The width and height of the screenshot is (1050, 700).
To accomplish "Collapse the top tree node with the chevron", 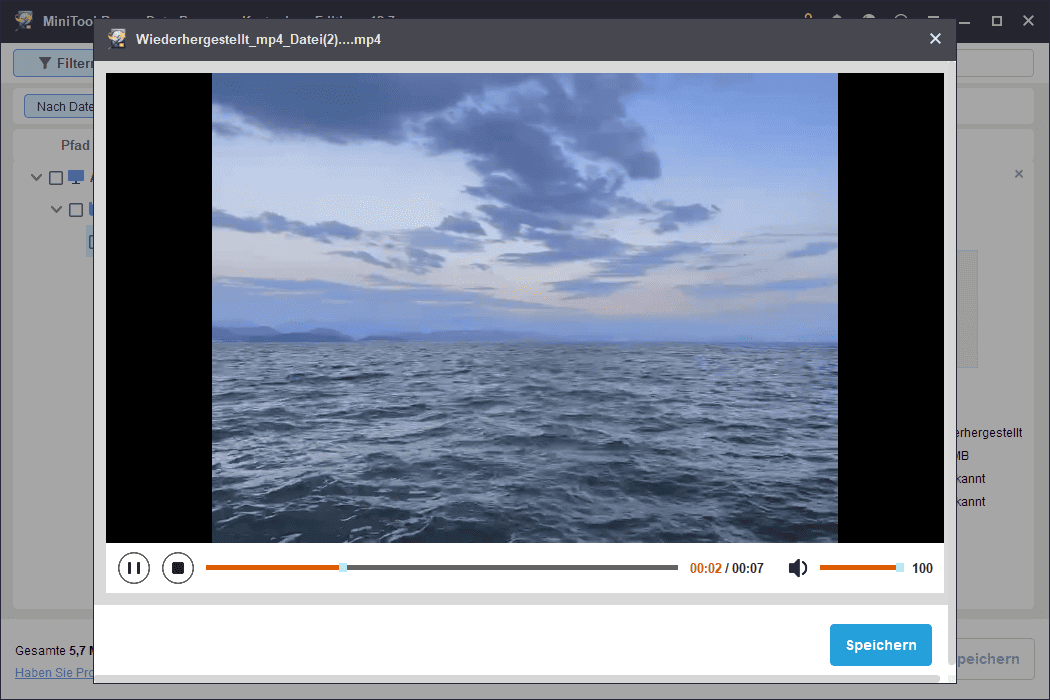I will coord(36,177).
